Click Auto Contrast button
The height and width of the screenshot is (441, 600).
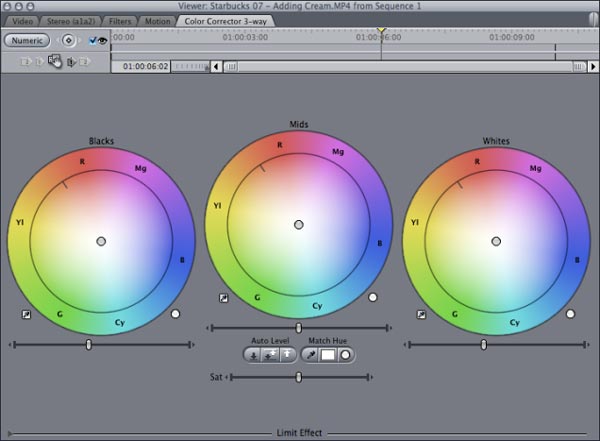pyautogui.click(x=270, y=355)
